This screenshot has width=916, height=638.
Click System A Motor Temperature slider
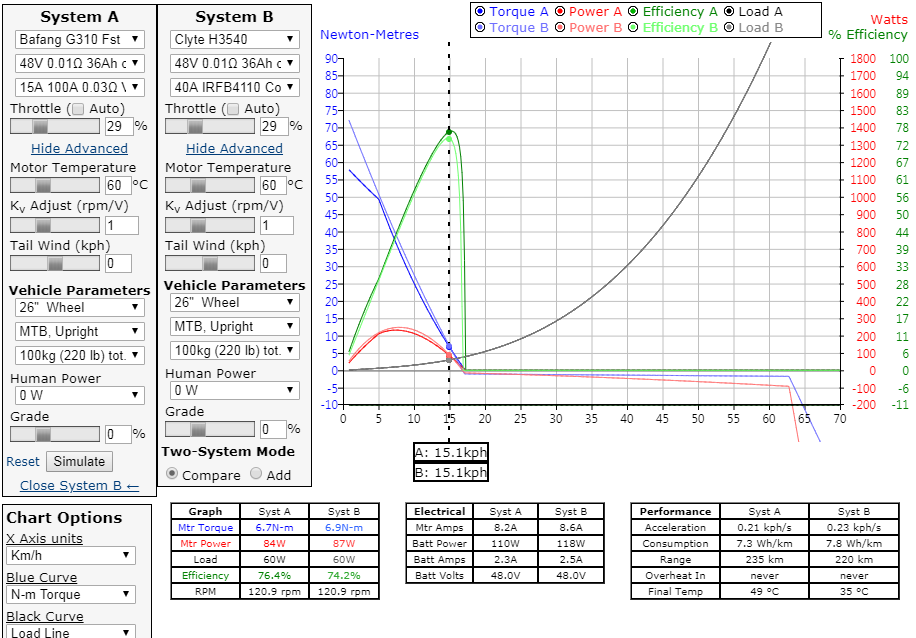(54, 185)
